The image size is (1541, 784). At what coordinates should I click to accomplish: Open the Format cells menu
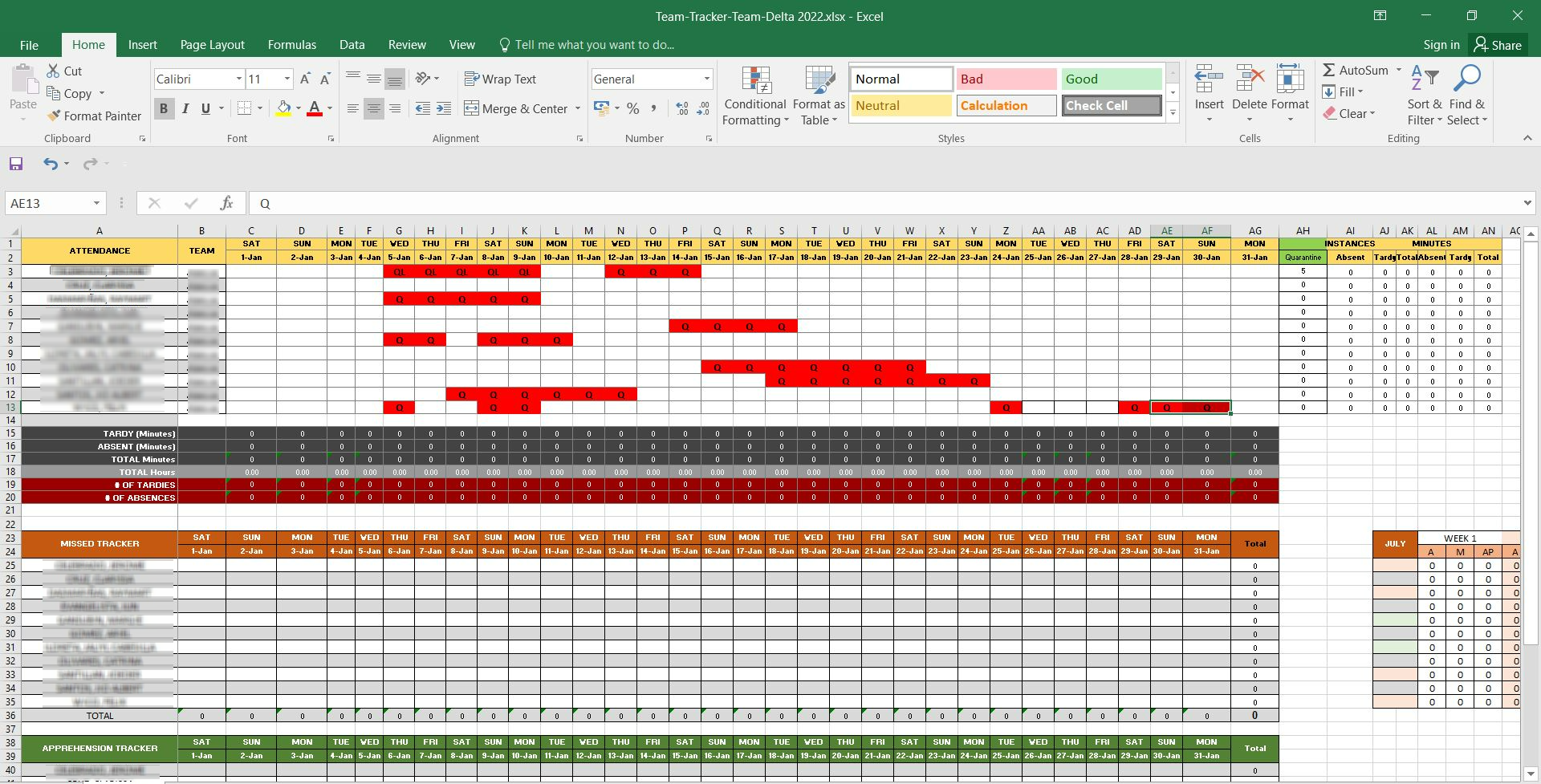pyautogui.click(x=1290, y=94)
